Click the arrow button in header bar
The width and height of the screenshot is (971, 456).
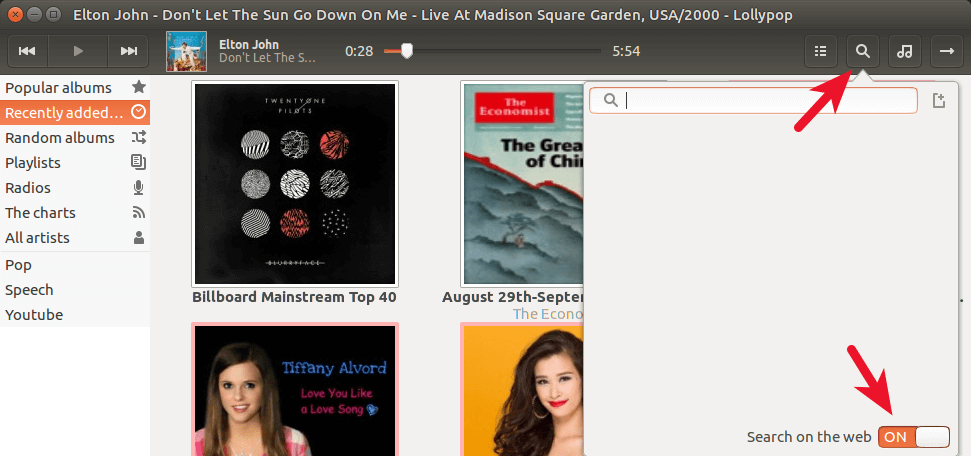pos(944,51)
